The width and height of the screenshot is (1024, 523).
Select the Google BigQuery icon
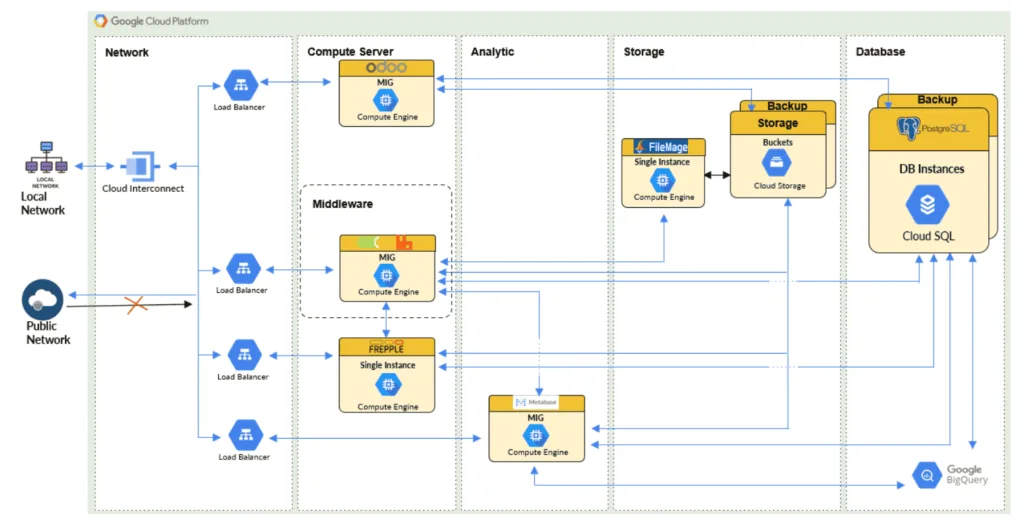point(927,476)
